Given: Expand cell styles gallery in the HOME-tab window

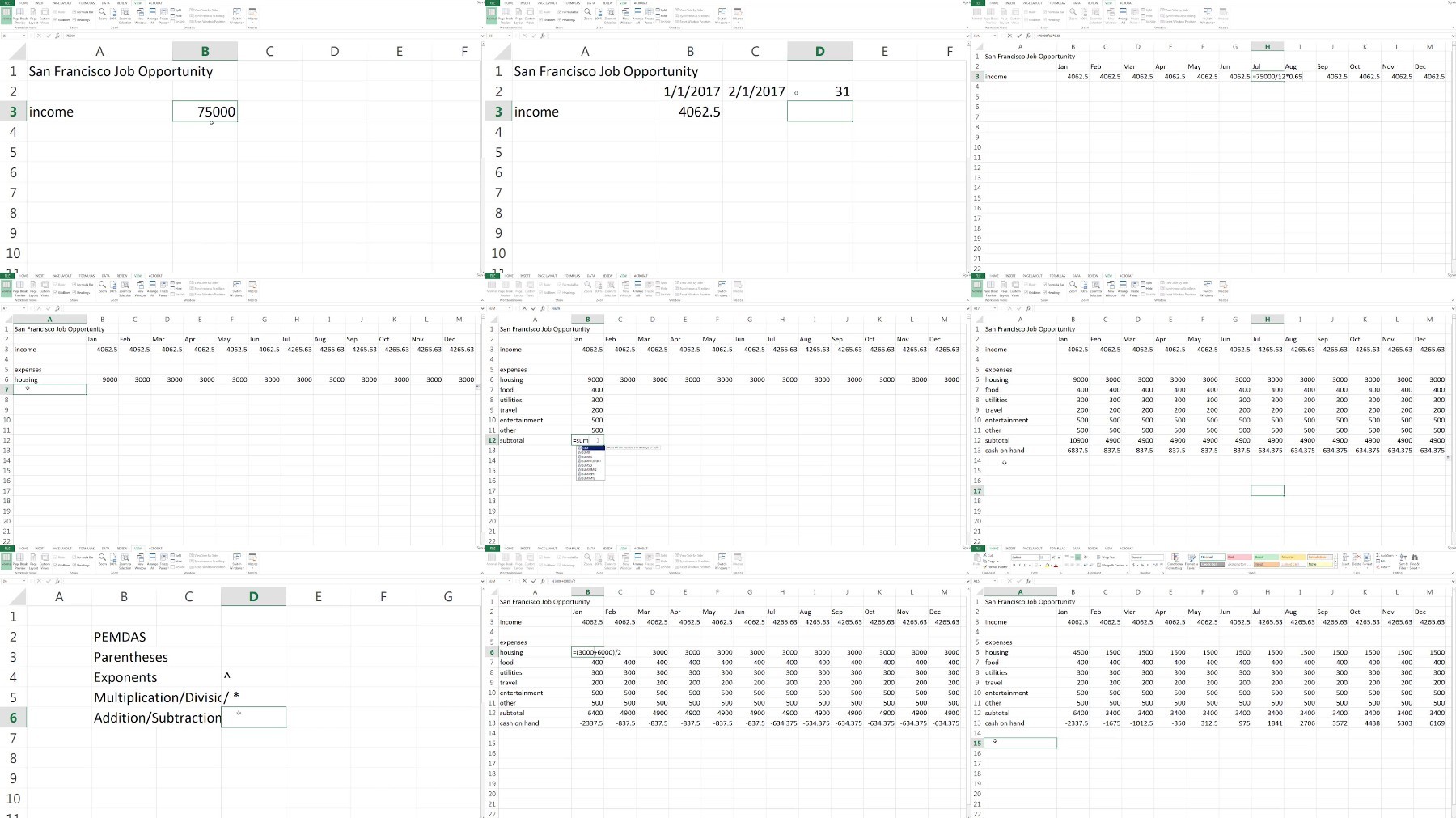Looking at the screenshot, I should tap(1335, 566).
